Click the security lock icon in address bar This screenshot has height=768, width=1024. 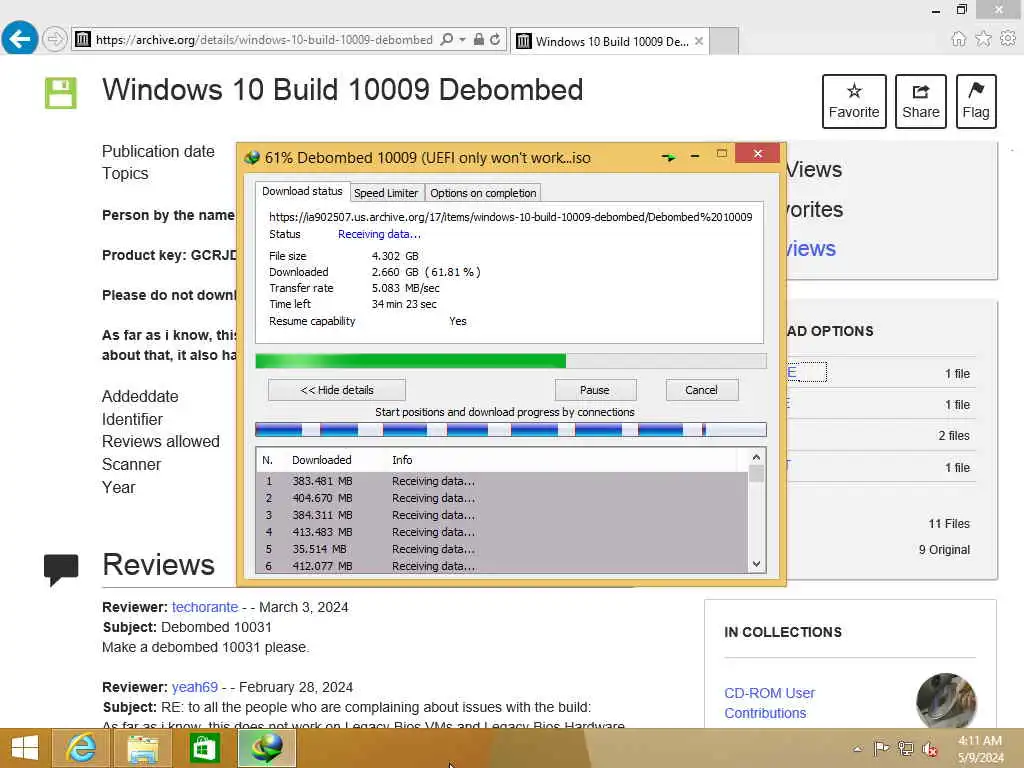479,39
